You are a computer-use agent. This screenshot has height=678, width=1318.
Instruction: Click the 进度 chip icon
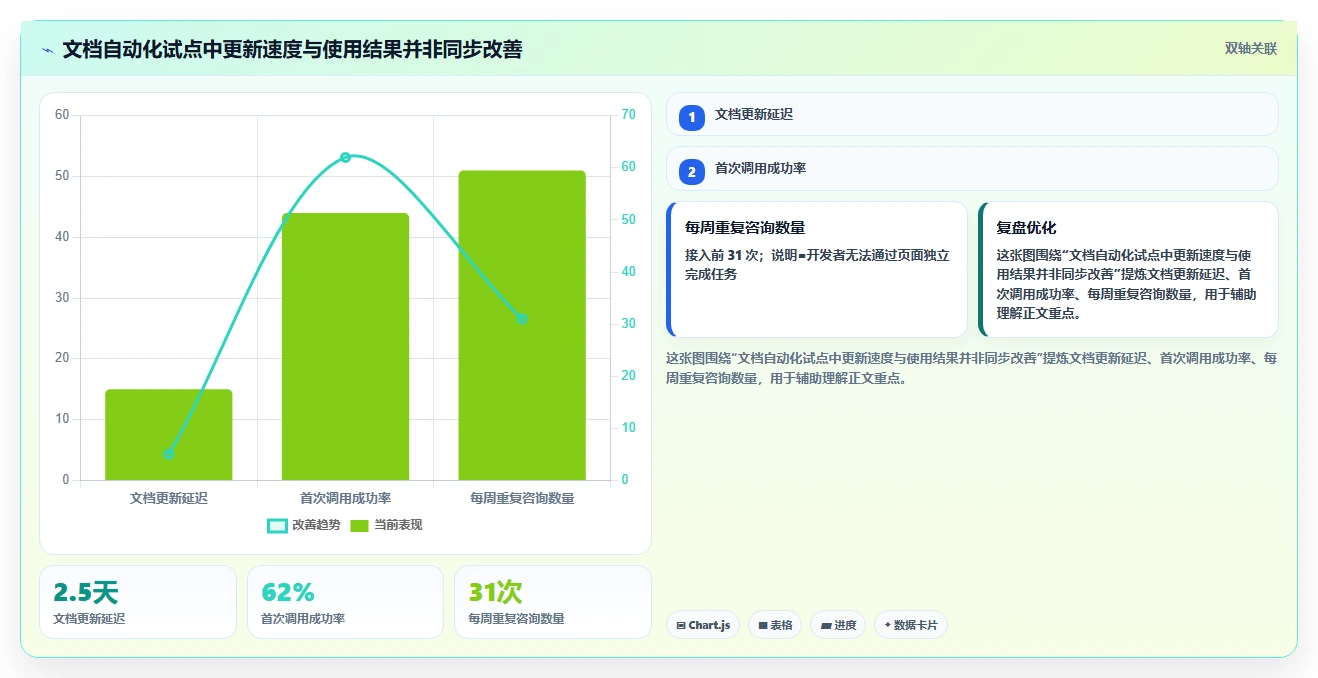click(x=826, y=626)
